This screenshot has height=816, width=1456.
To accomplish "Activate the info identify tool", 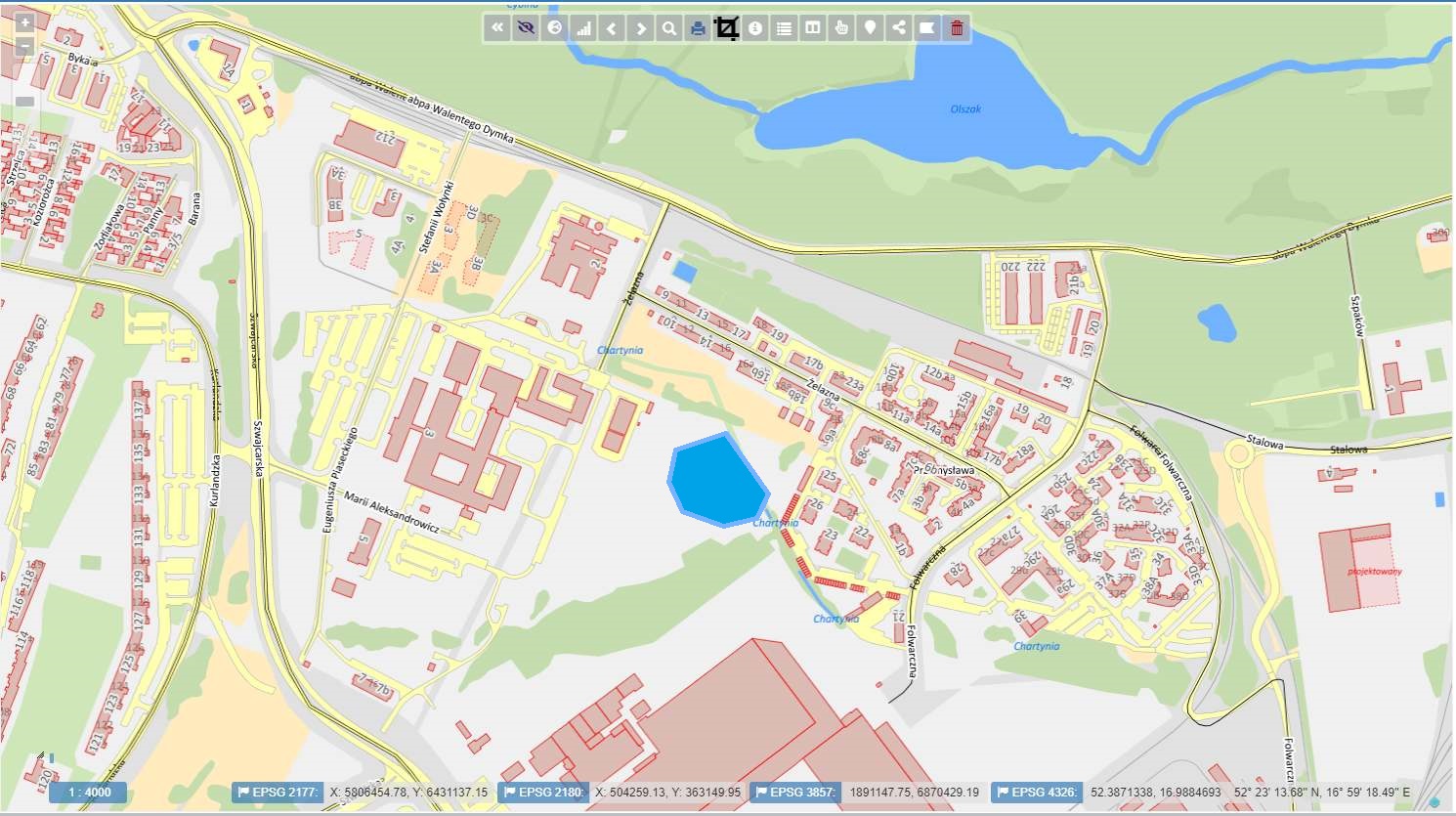I will coord(755,28).
